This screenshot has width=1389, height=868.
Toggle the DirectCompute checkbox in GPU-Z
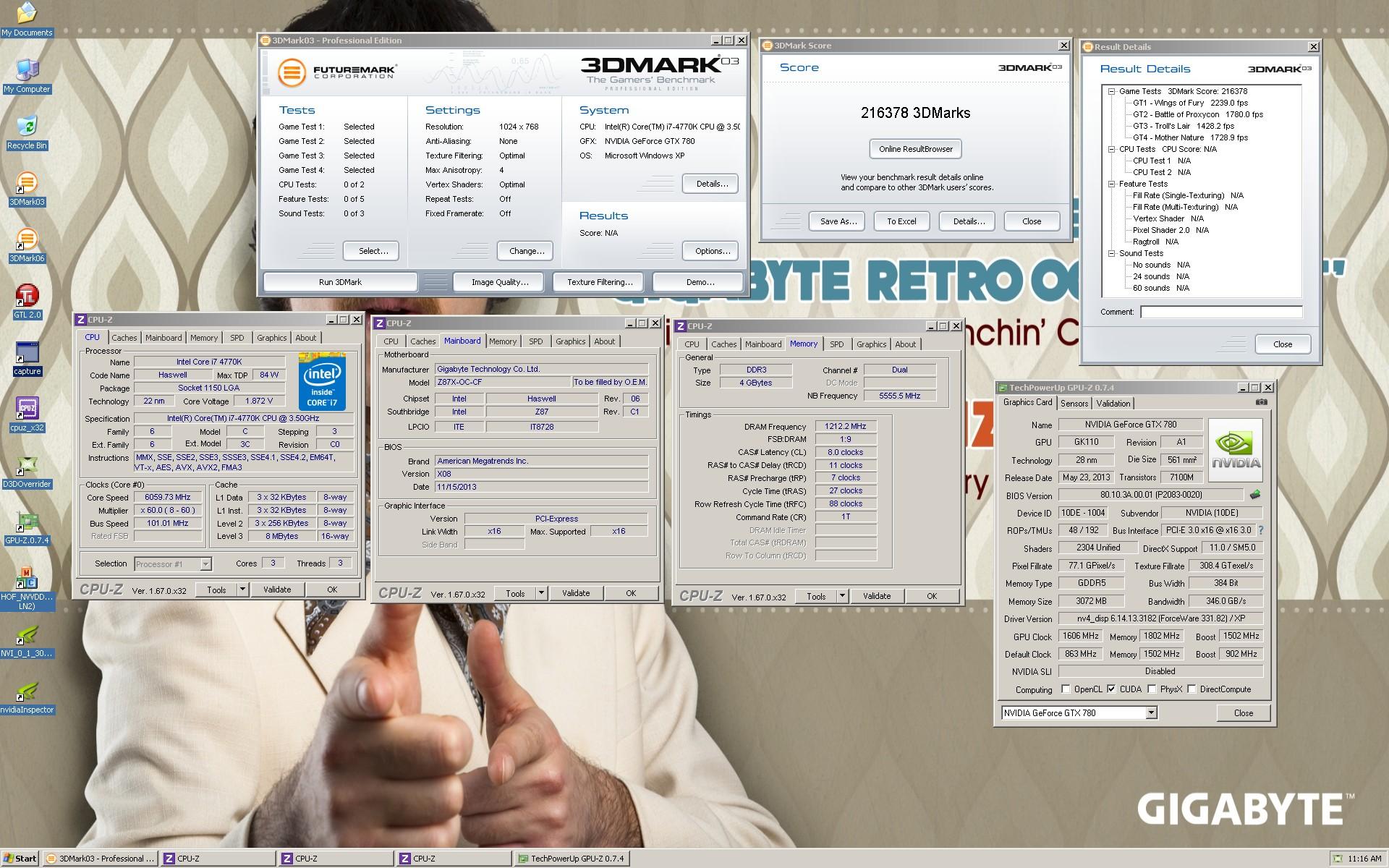tap(1192, 689)
